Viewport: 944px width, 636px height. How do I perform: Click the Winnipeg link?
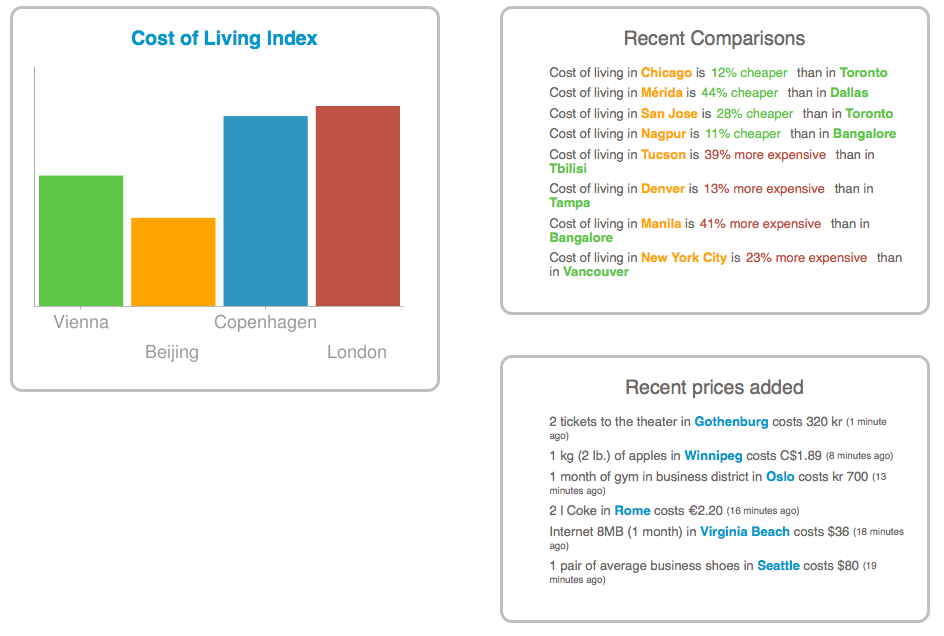pos(713,456)
